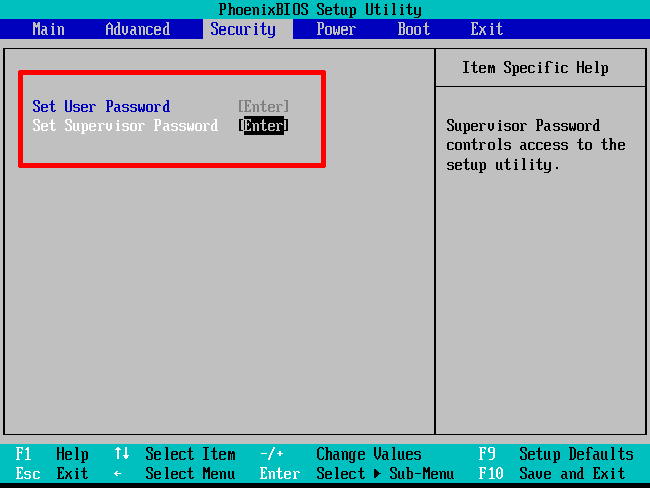Click the grey [Enter] value for User Password
The width and height of the screenshot is (650, 488).
click(x=263, y=107)
